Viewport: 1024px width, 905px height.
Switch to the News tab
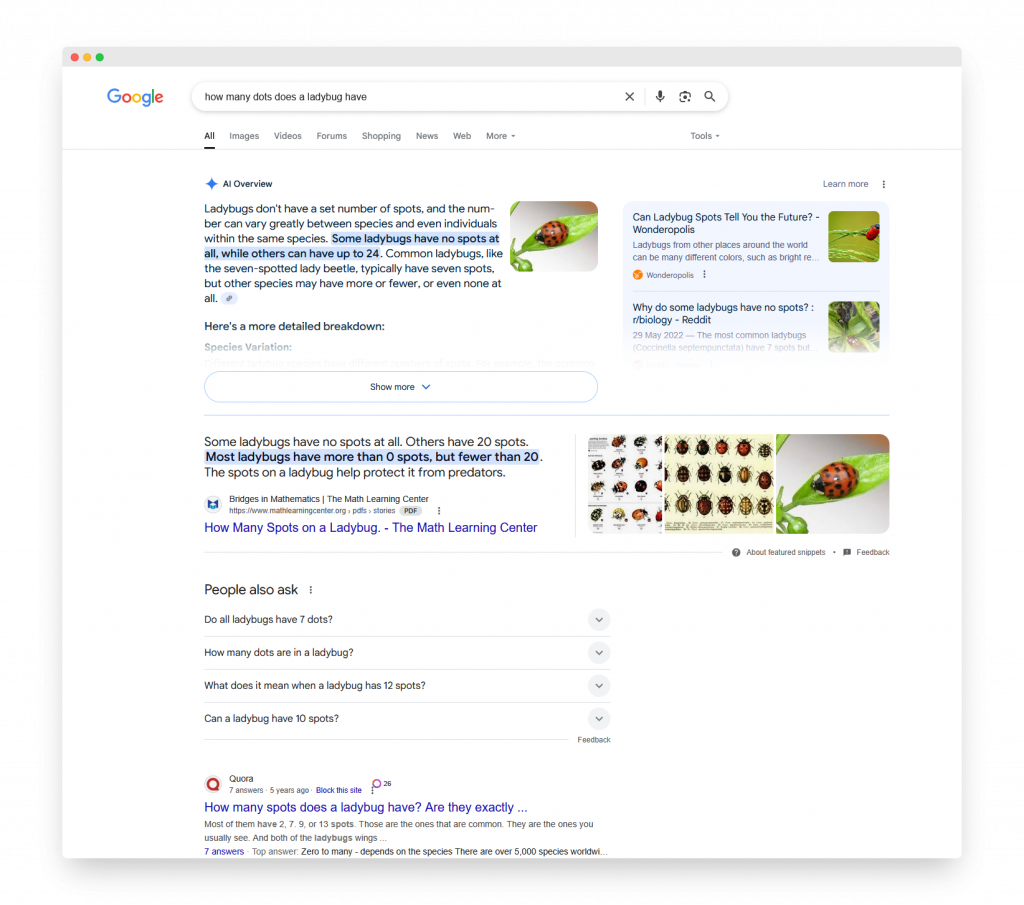[x=427, y=136]
